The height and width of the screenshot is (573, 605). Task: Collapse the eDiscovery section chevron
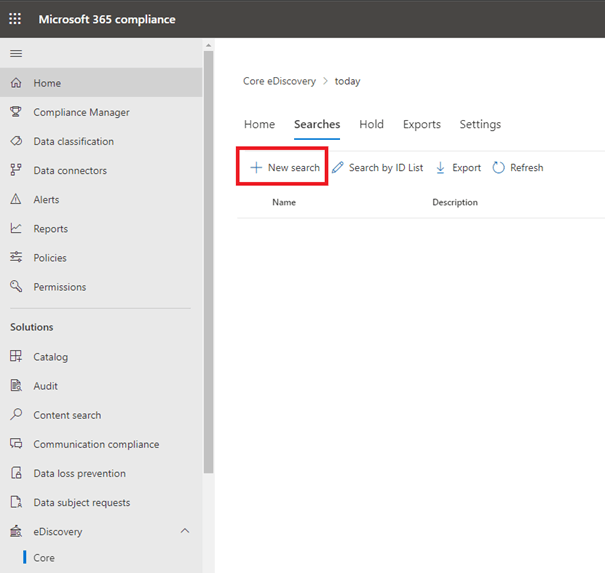click(x=185, y=531)
